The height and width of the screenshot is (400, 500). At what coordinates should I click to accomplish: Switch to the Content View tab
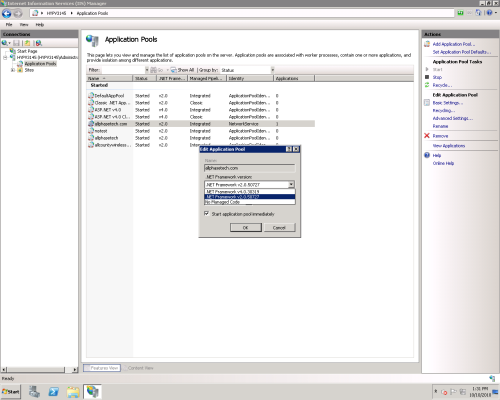point(138,368)
